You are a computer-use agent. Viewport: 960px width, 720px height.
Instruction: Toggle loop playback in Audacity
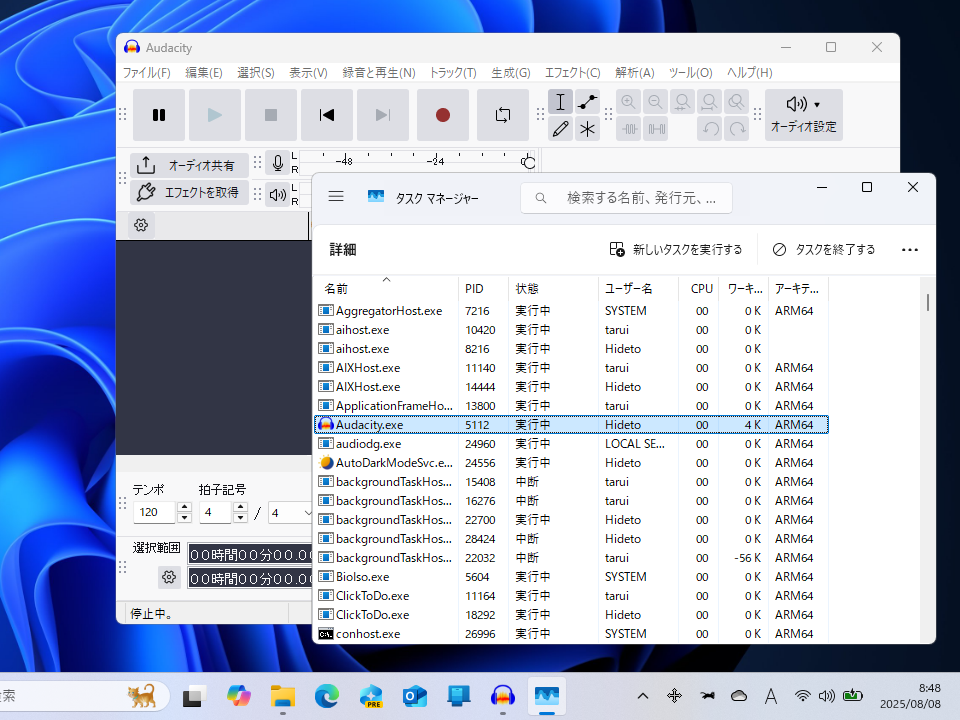tap(502, 114)
